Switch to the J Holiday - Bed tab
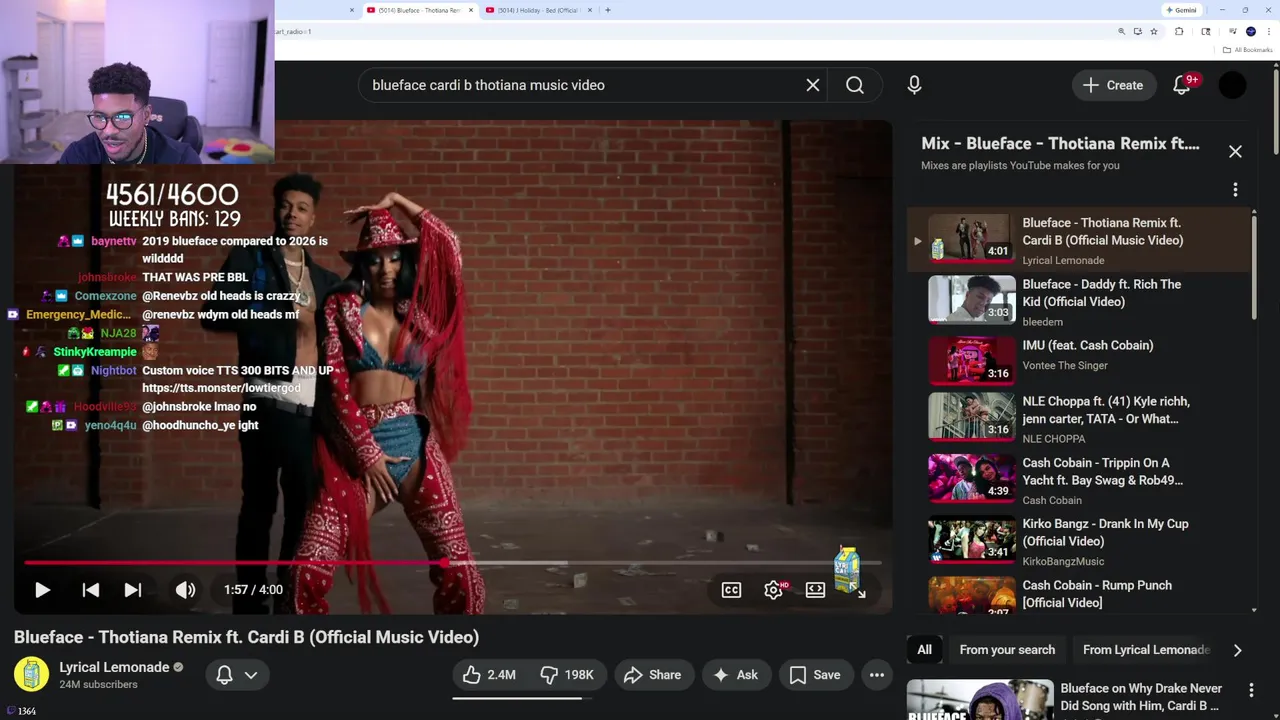 539,10
